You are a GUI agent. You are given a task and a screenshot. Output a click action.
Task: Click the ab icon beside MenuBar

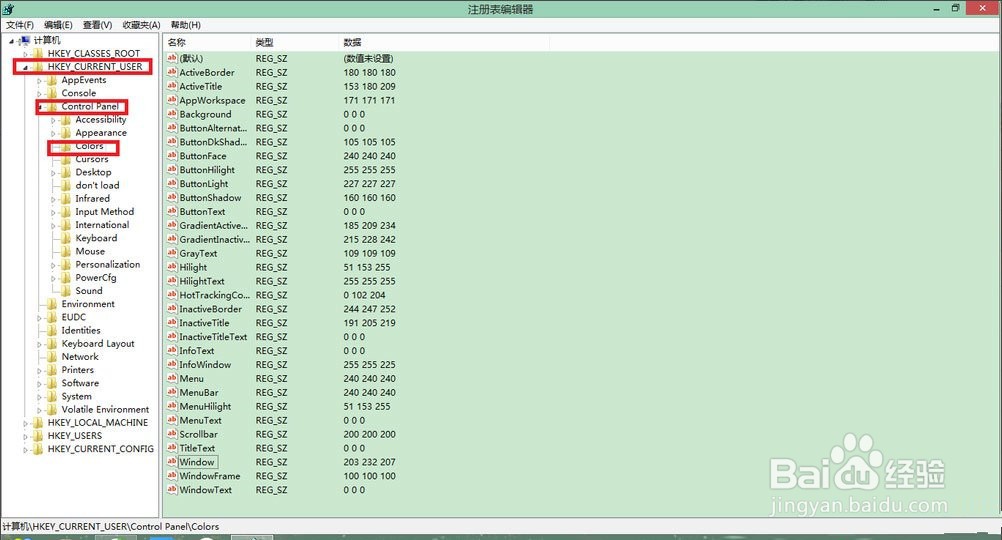pos(172,392)
